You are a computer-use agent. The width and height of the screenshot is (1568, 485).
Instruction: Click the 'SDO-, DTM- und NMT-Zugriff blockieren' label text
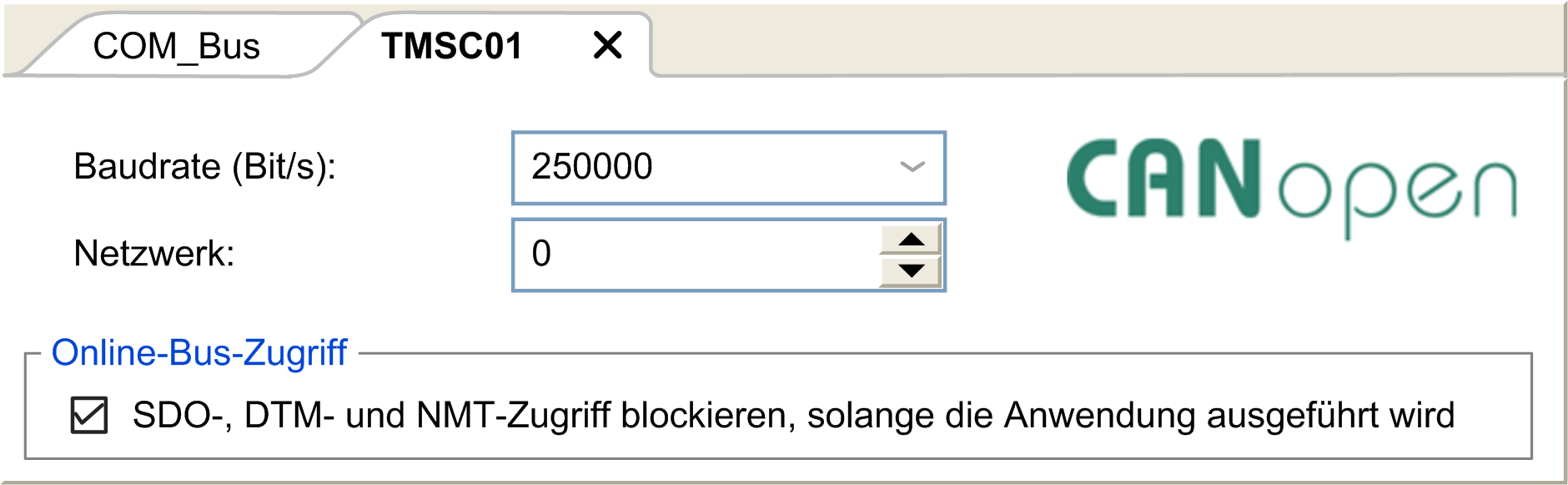coord(464,416)
